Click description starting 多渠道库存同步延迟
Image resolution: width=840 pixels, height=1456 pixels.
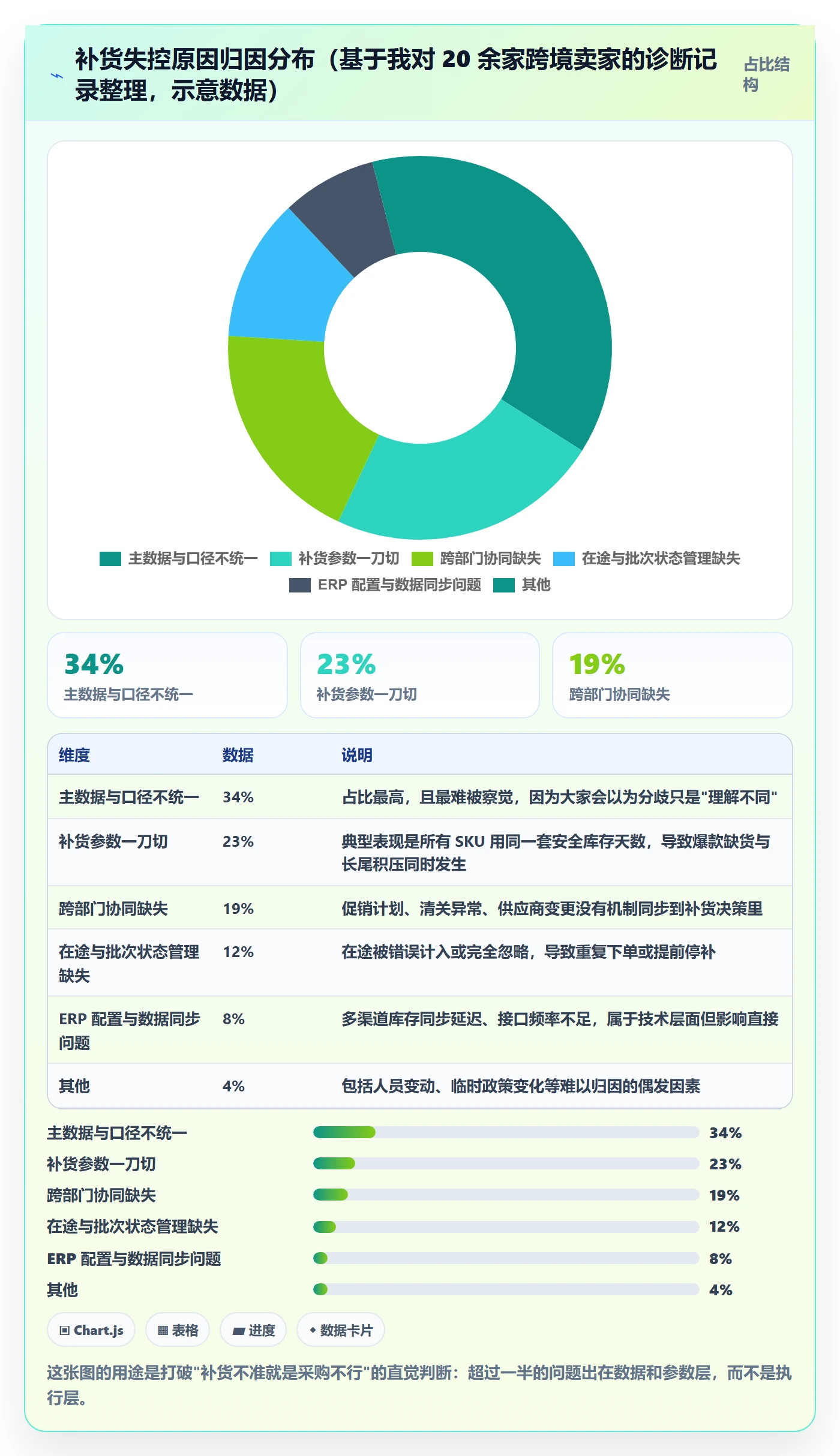tap(560, 1019)
